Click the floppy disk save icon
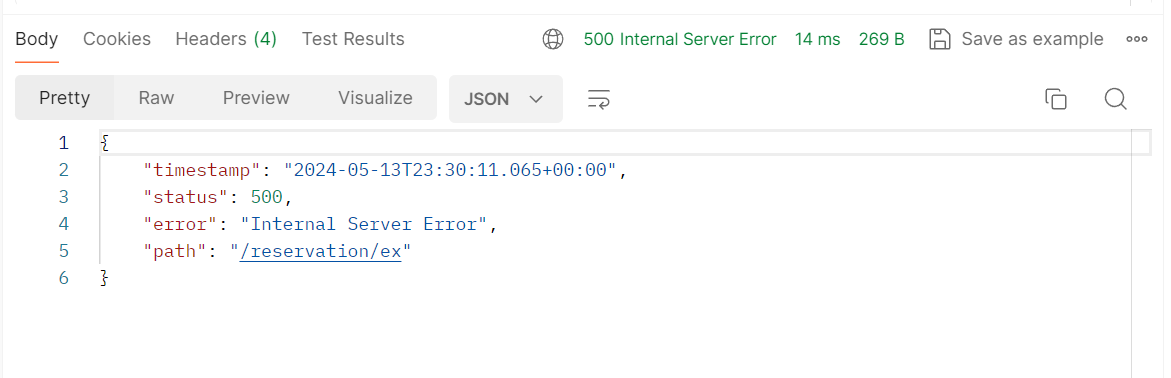Image resolution: width=1171 pixels, height=378 pixels. click(939, 39)
